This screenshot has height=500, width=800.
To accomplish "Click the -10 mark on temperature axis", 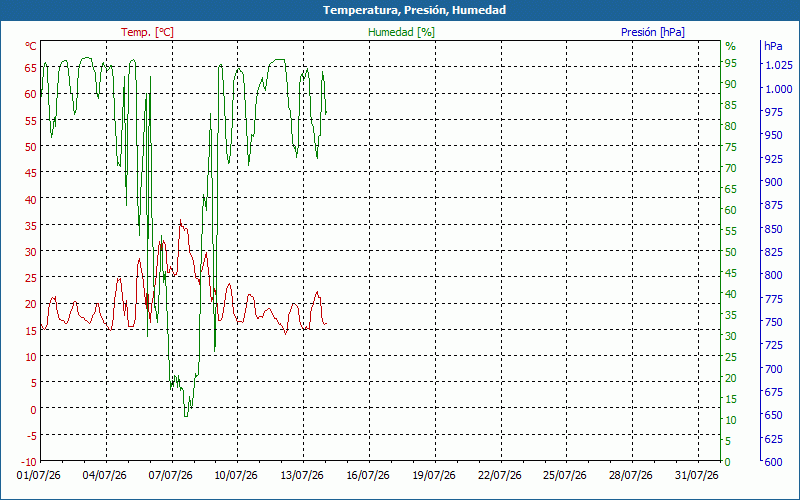I will pos(29,462).
